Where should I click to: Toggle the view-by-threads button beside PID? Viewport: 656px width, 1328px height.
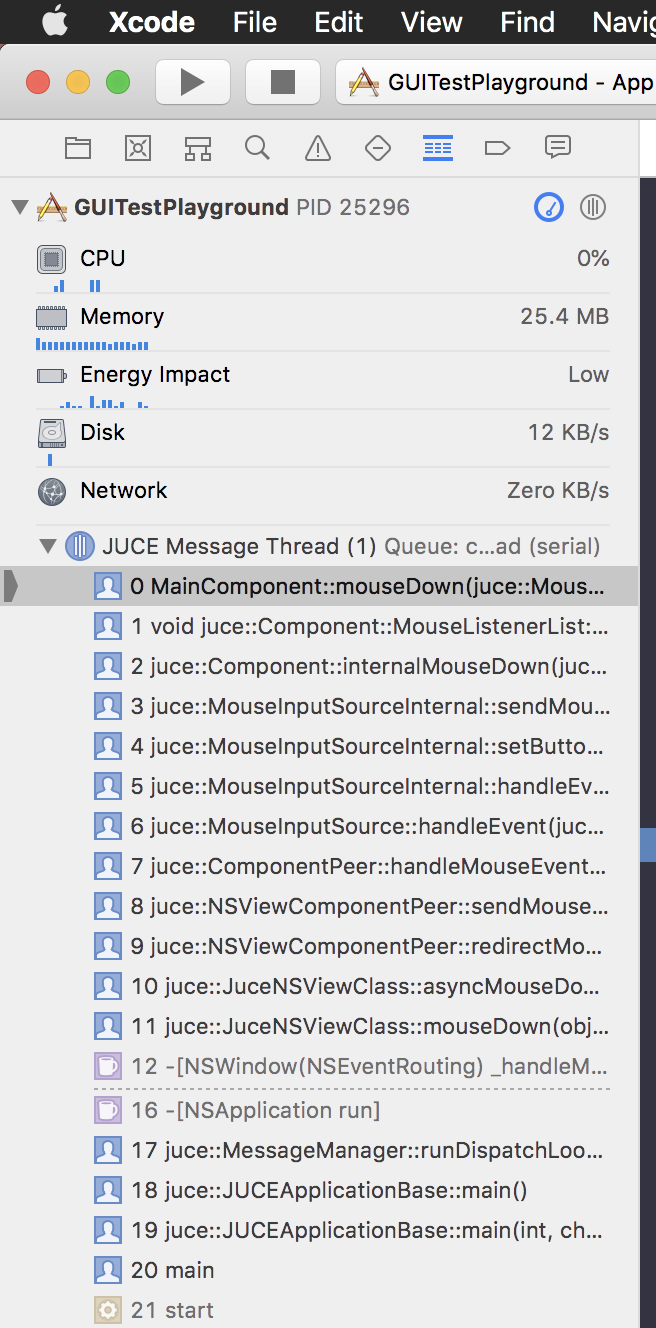coord(593,207)
